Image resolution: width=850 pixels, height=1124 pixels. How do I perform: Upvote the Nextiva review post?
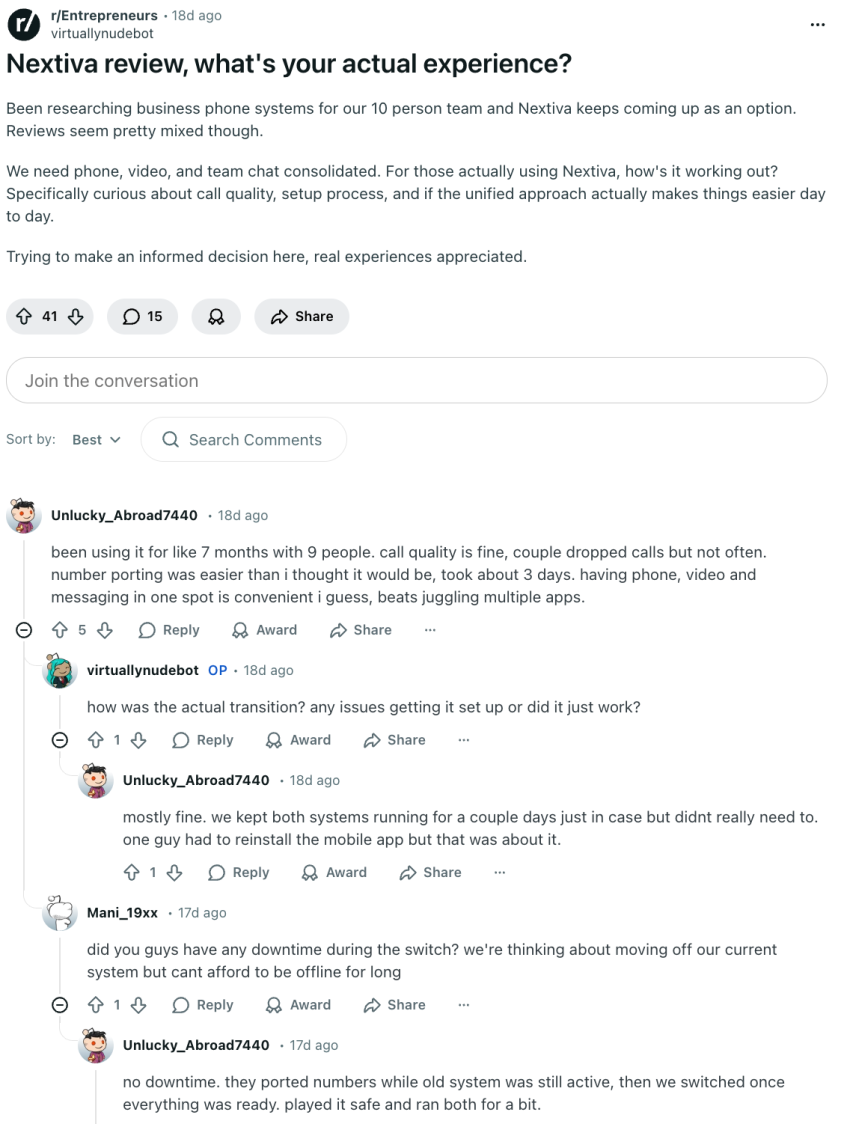point(24,316)
